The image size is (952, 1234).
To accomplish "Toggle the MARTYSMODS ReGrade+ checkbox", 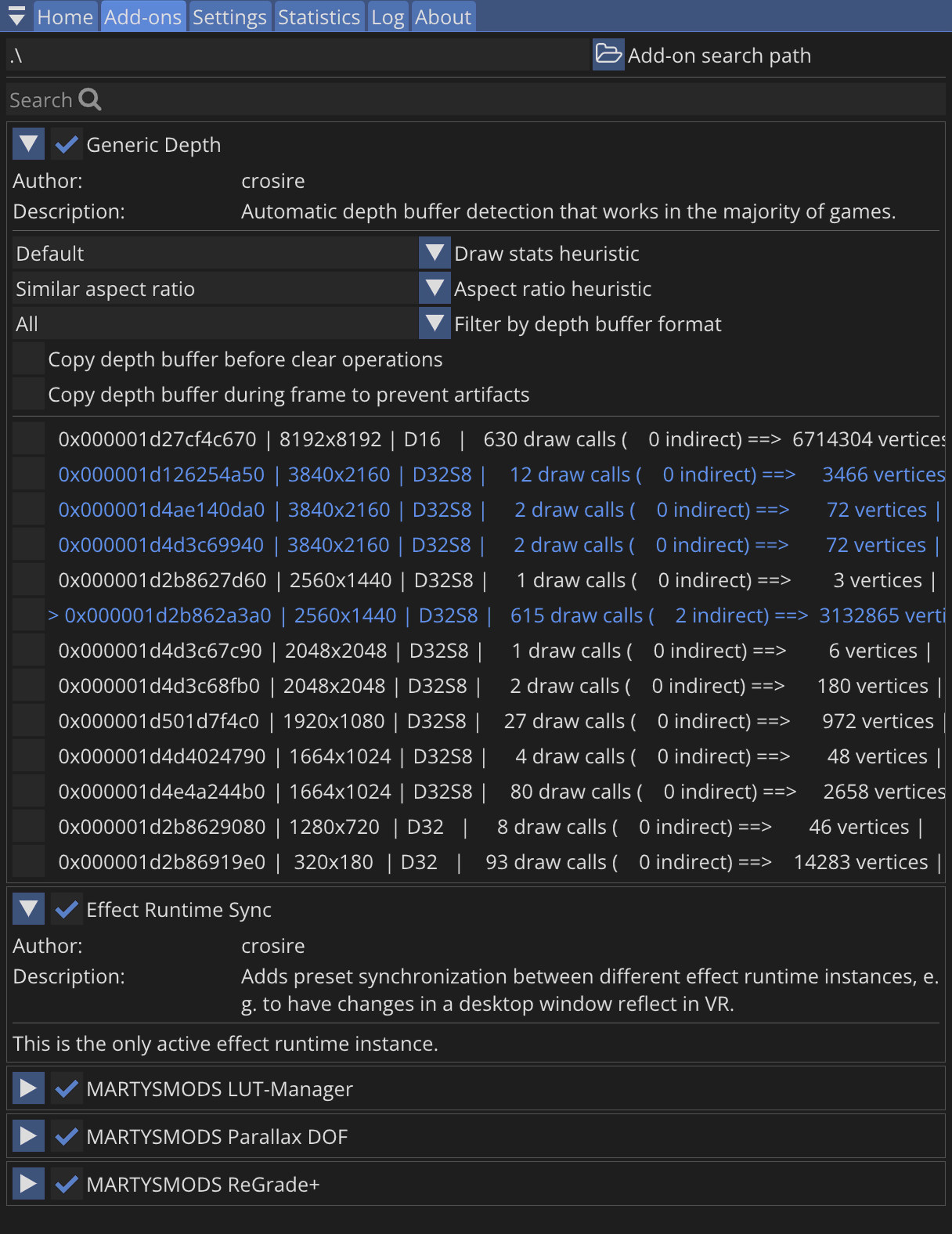I will [x=67, y=1184].
